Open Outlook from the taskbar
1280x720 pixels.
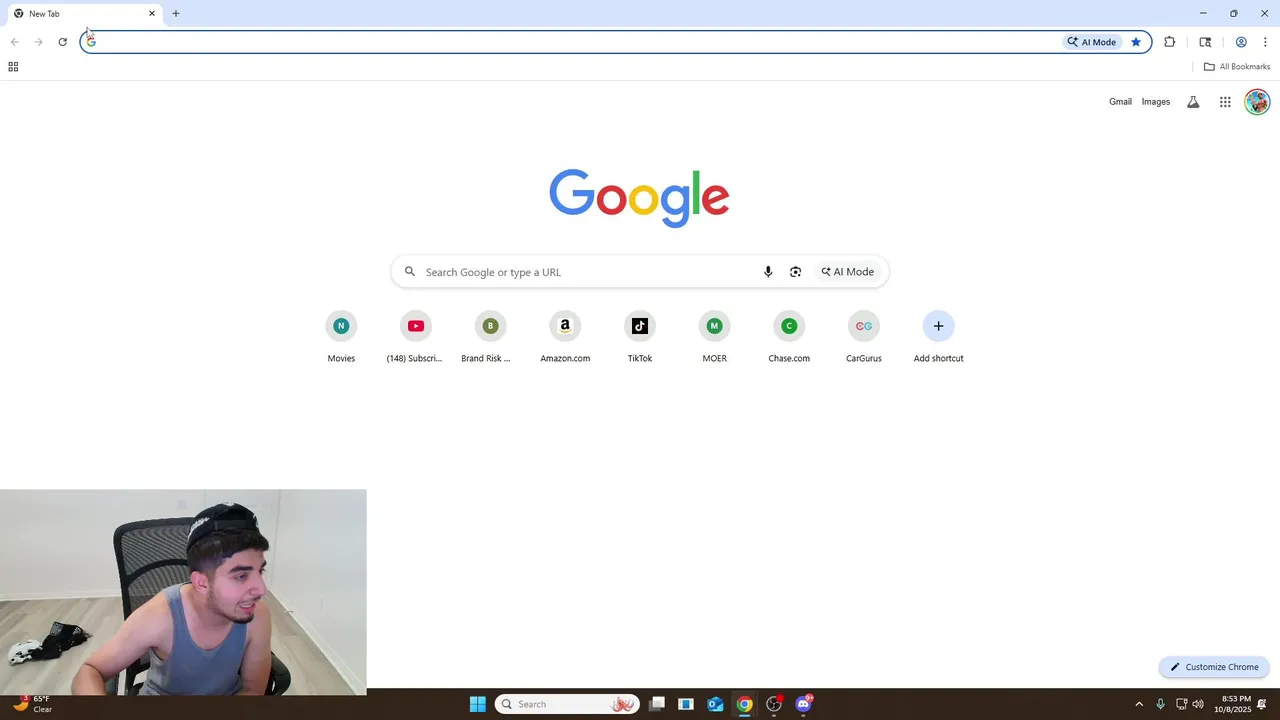(x=715, y=704)
